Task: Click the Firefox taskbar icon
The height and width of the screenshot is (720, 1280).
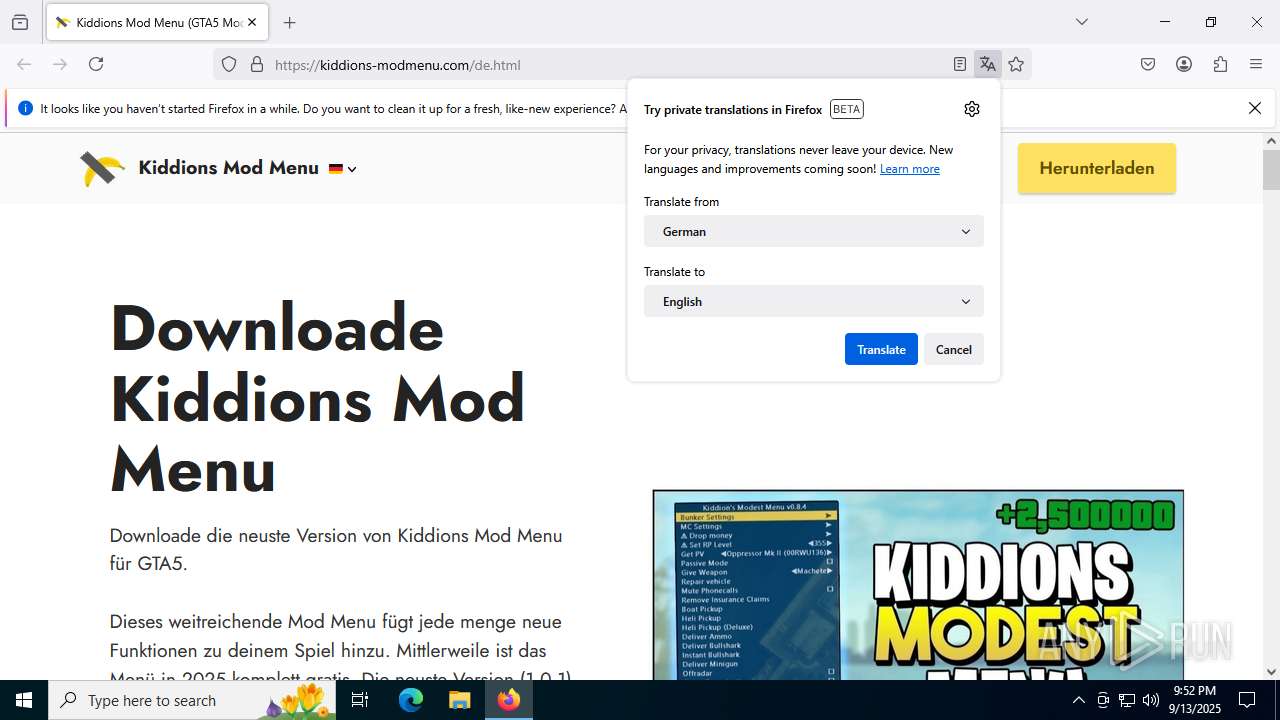Action: coord(509,700)
